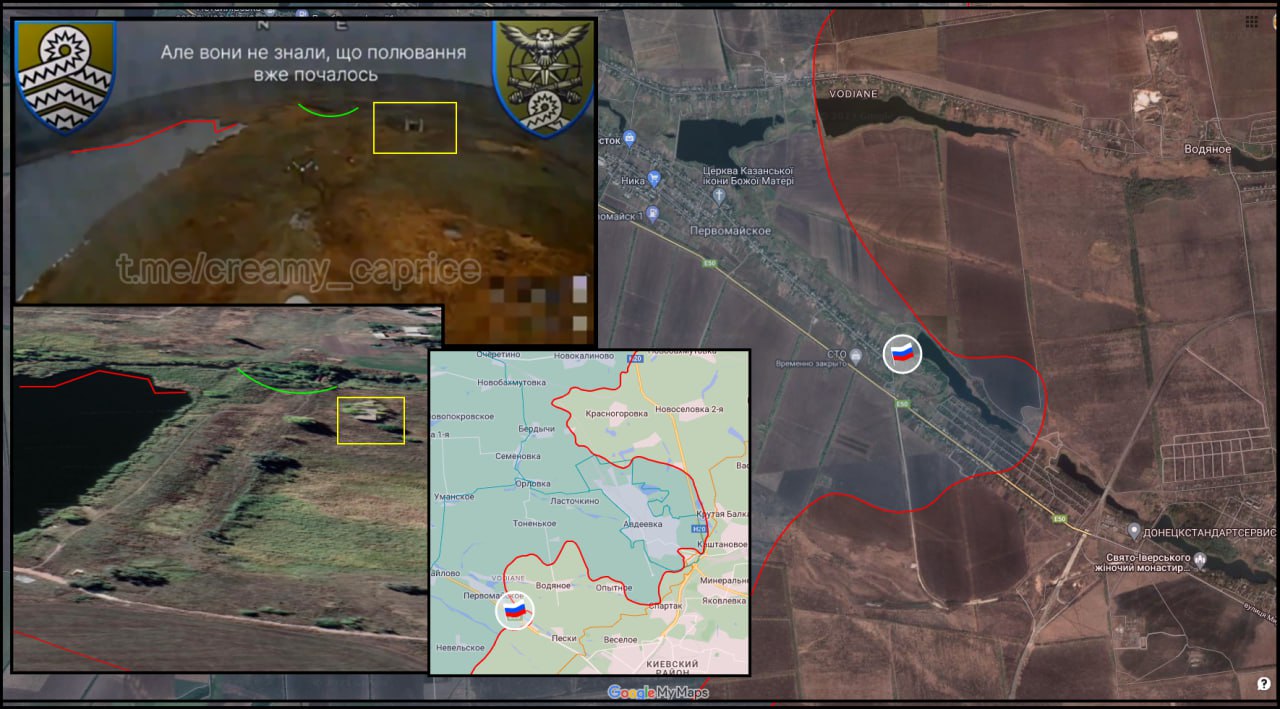Click the Авдеевка label on inset map

click(641, 522)
